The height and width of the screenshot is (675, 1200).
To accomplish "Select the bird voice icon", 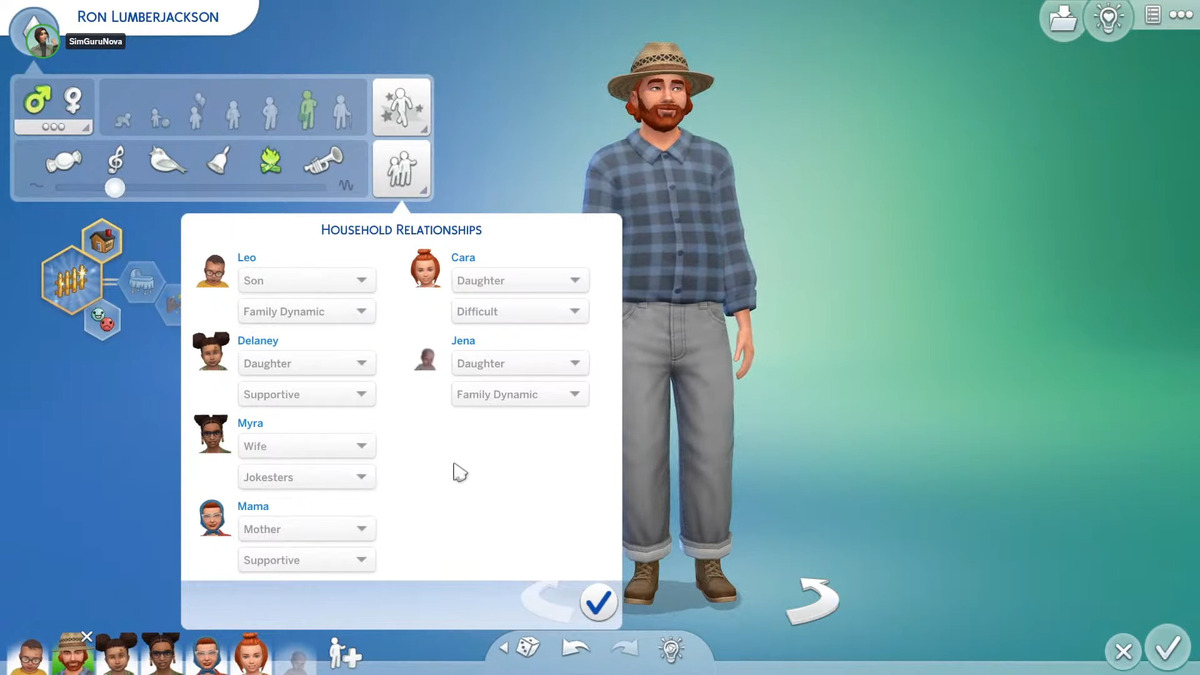I will tap(167, 160).
